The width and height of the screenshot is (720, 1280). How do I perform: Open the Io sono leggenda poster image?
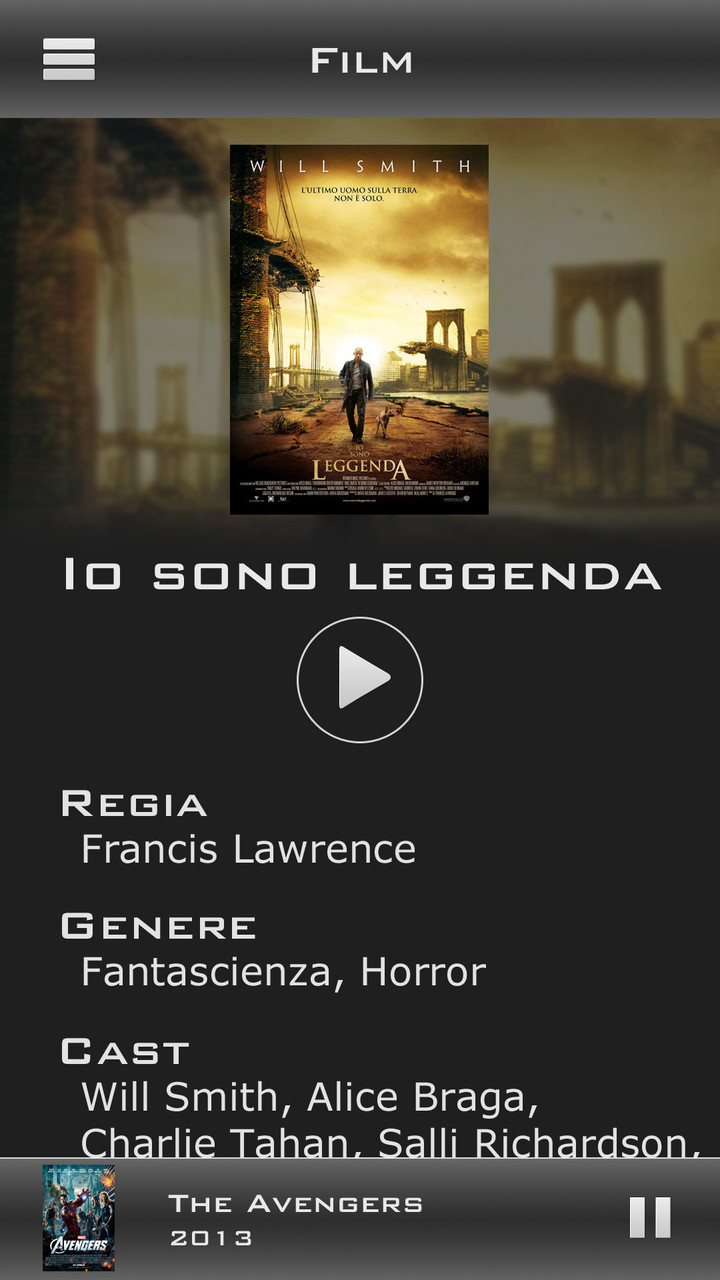pos(359,329)
